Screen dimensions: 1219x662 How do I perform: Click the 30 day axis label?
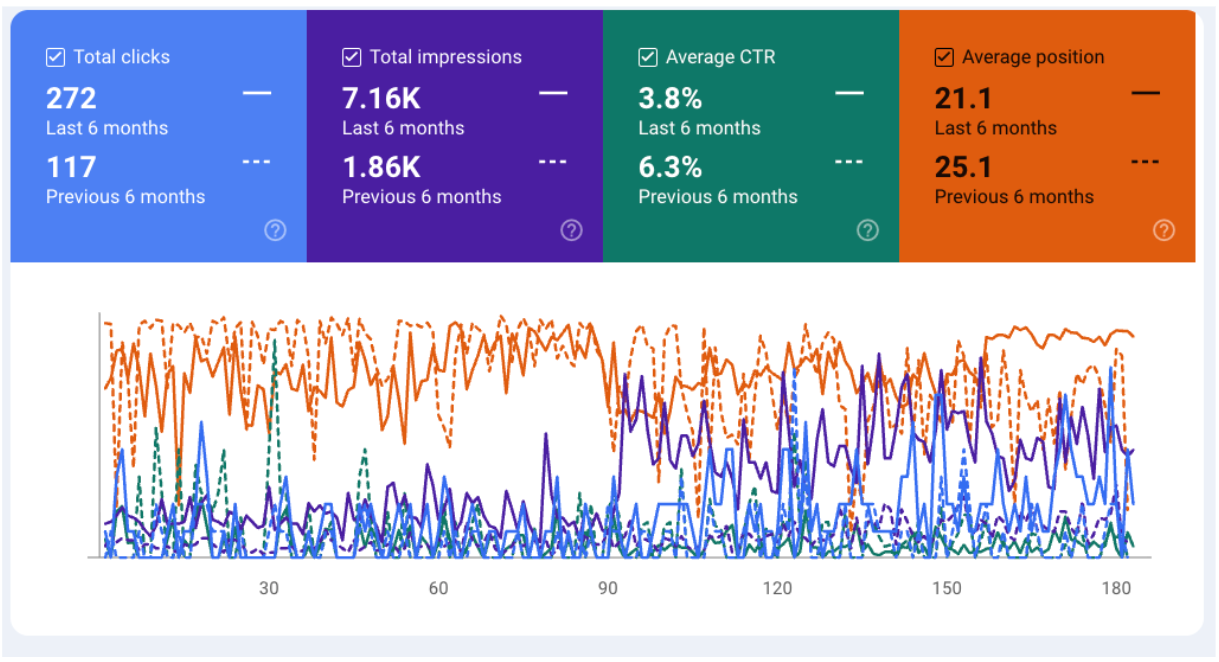click(x=269, y=588)
